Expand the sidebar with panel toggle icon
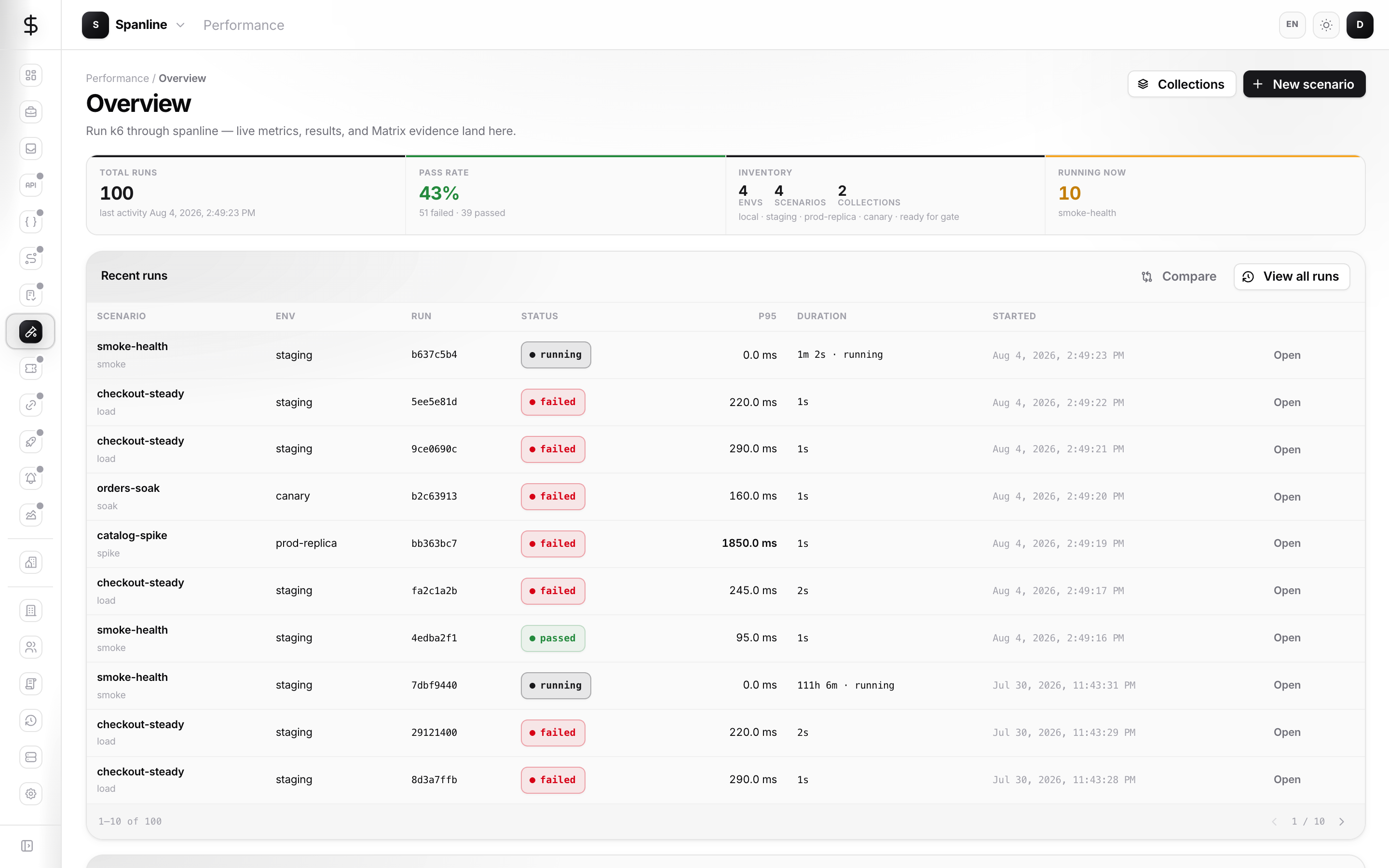This screenshot has height=868, width=1389. tap(27, 846)
